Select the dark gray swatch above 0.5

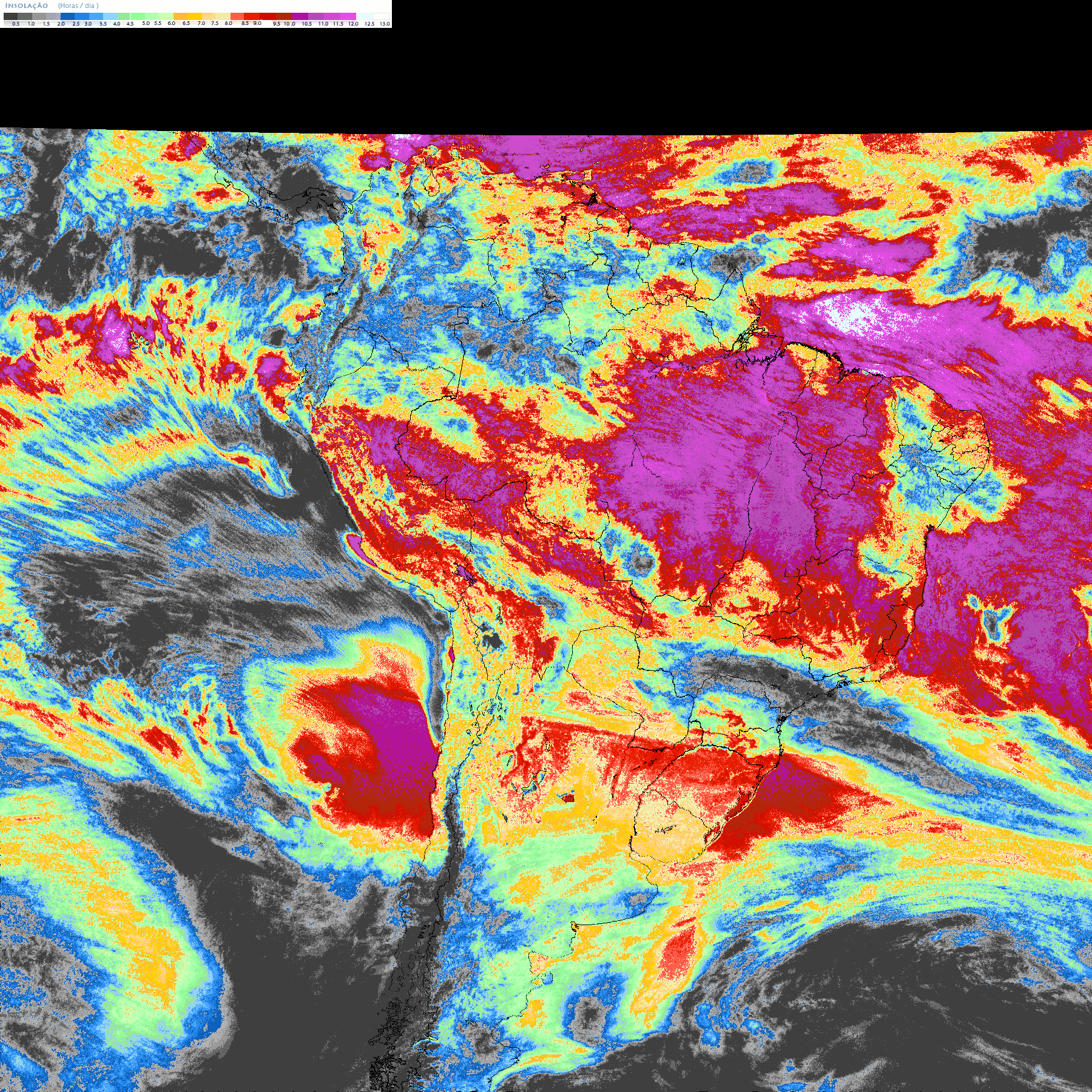coord(10,16)
